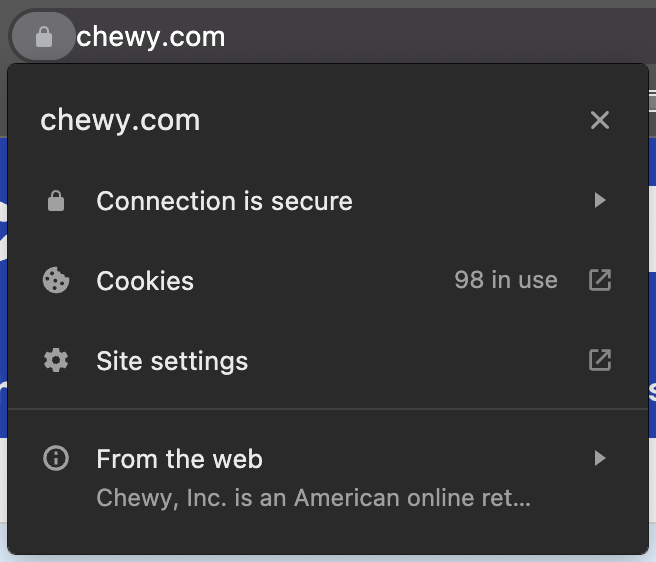Close the chewy.com site info popup
The image size is (656, 562).
pos(600,120)
